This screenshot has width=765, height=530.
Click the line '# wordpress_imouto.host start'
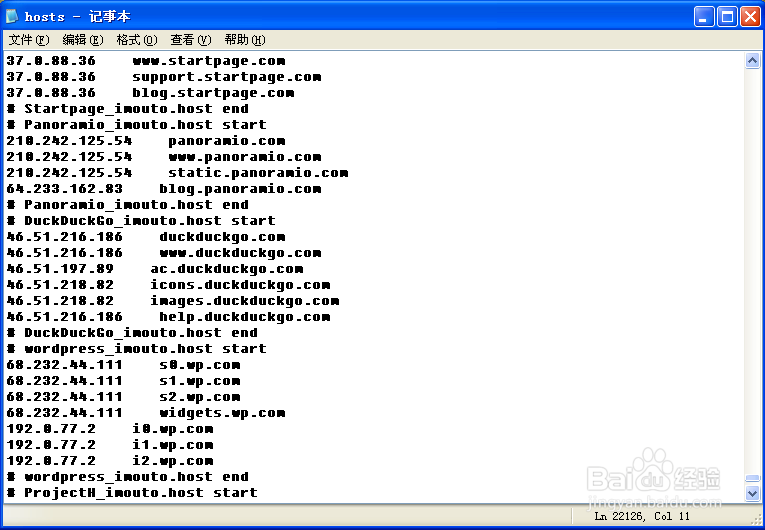[x=137, y=349]
